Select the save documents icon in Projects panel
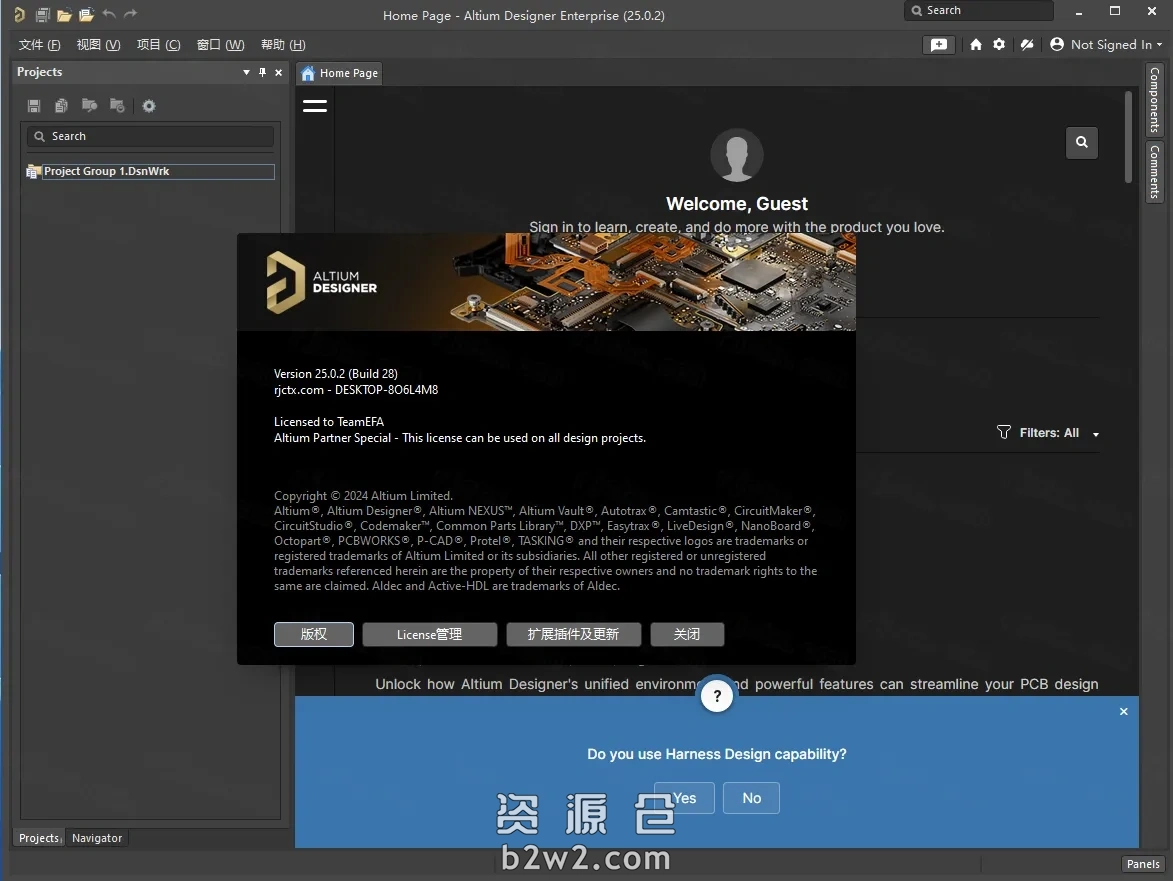 33,105
